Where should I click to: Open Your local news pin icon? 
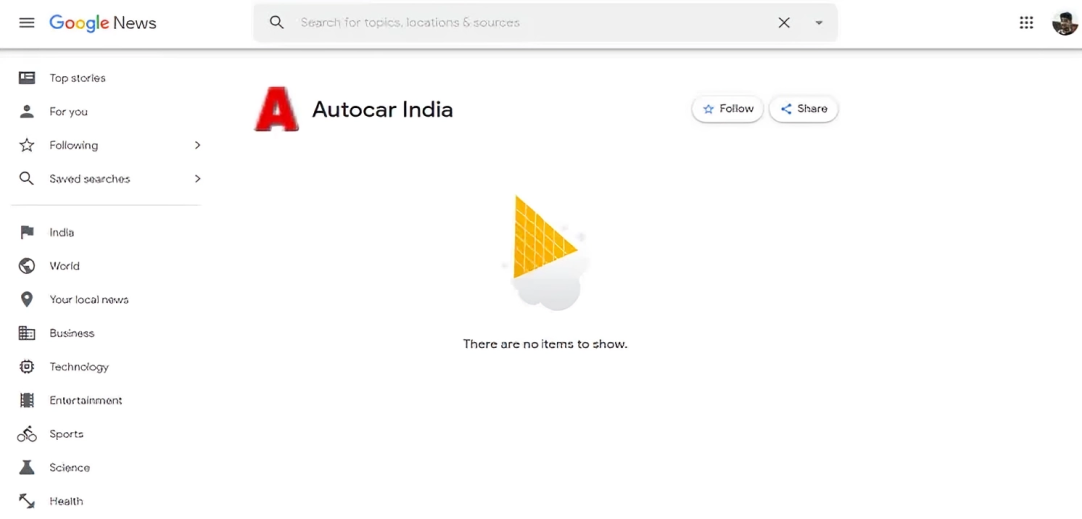pyautogui.click(x=27, y=300)
